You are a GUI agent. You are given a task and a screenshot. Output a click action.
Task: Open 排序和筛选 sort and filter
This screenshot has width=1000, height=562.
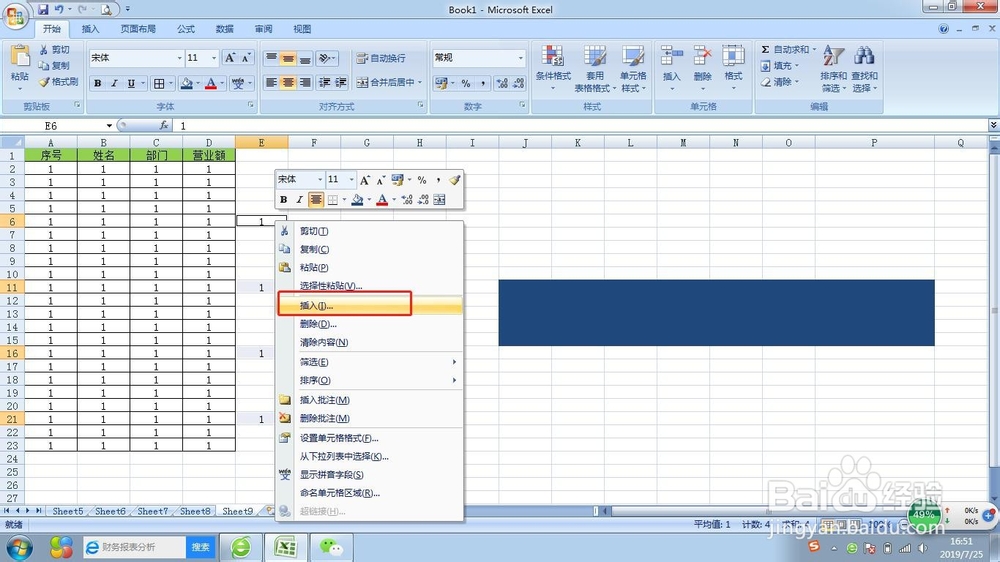834,69
